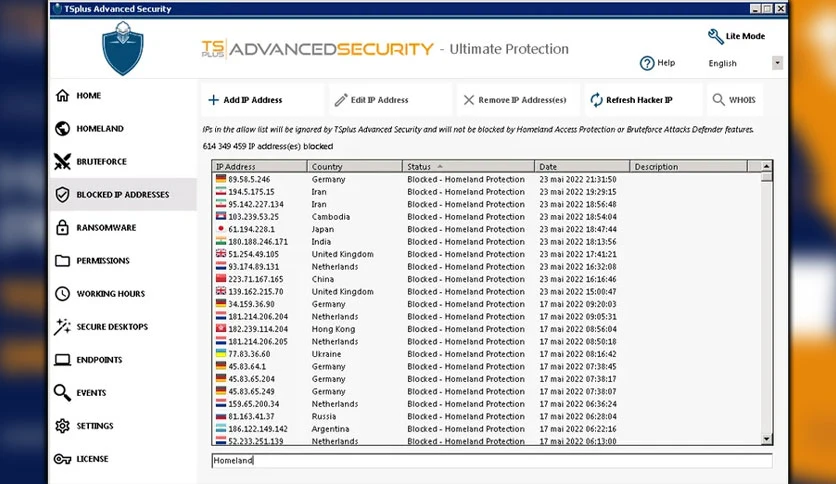Click the Working Hours clock icon
Screen dimensions: 836x484
click(x=62, y=294)
